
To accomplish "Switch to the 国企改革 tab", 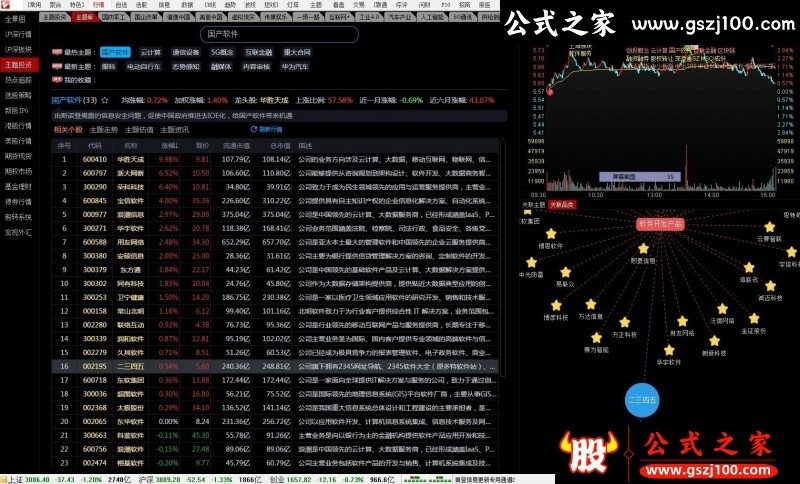I will [146, 17].
